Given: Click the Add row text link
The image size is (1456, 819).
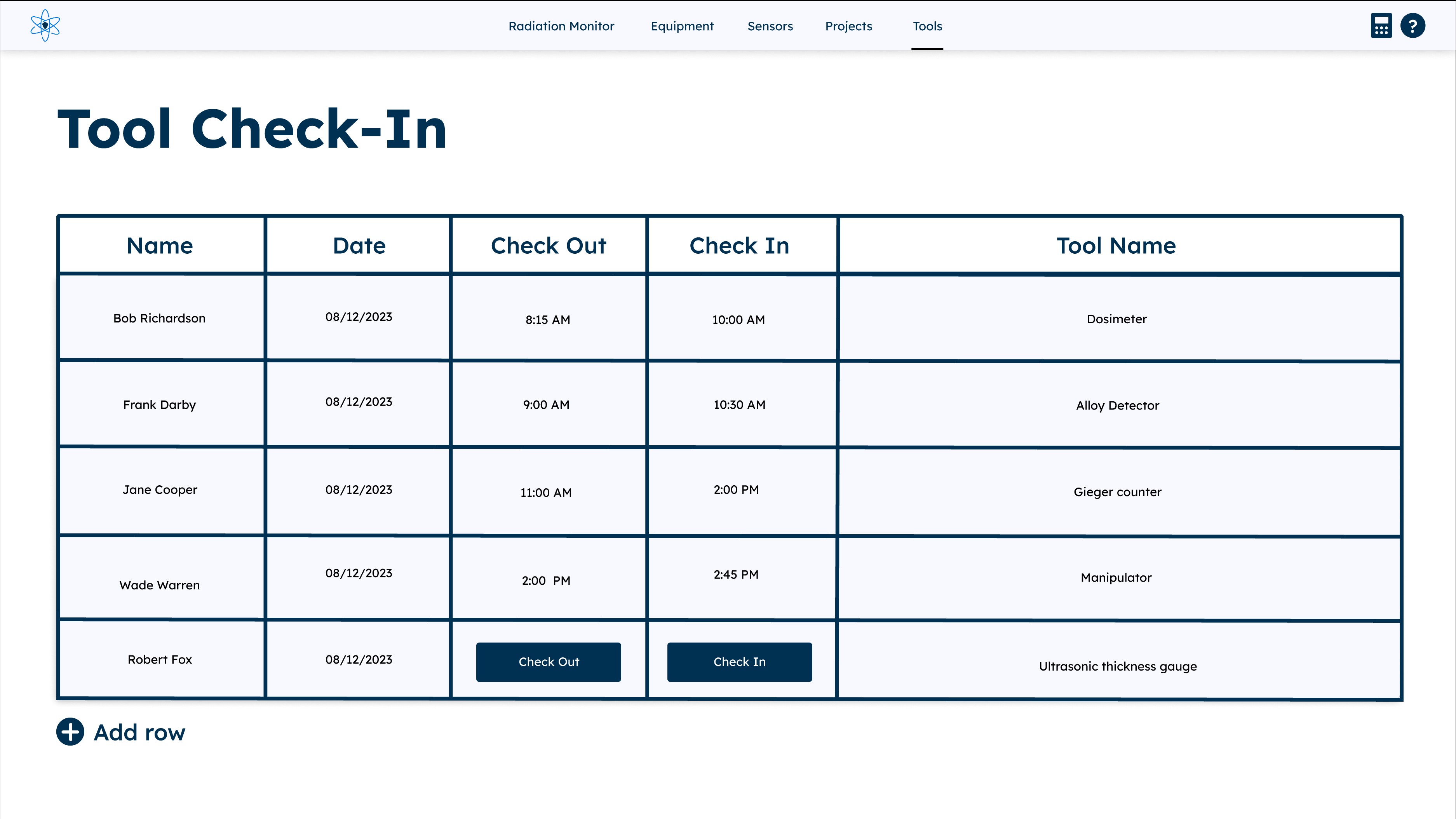Looking at the screenshot, I should tap(139, 732).
